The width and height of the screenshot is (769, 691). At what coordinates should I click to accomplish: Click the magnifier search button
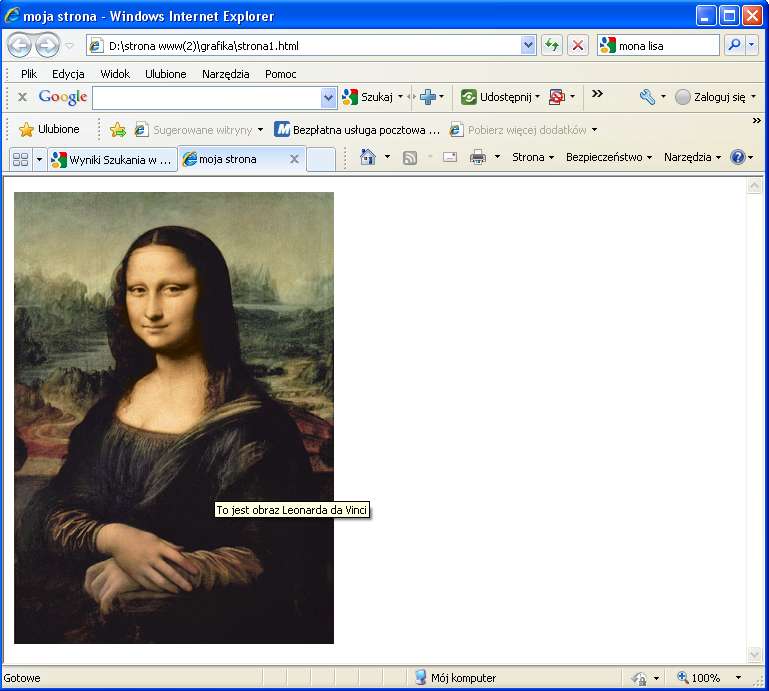tap(734, 46)
